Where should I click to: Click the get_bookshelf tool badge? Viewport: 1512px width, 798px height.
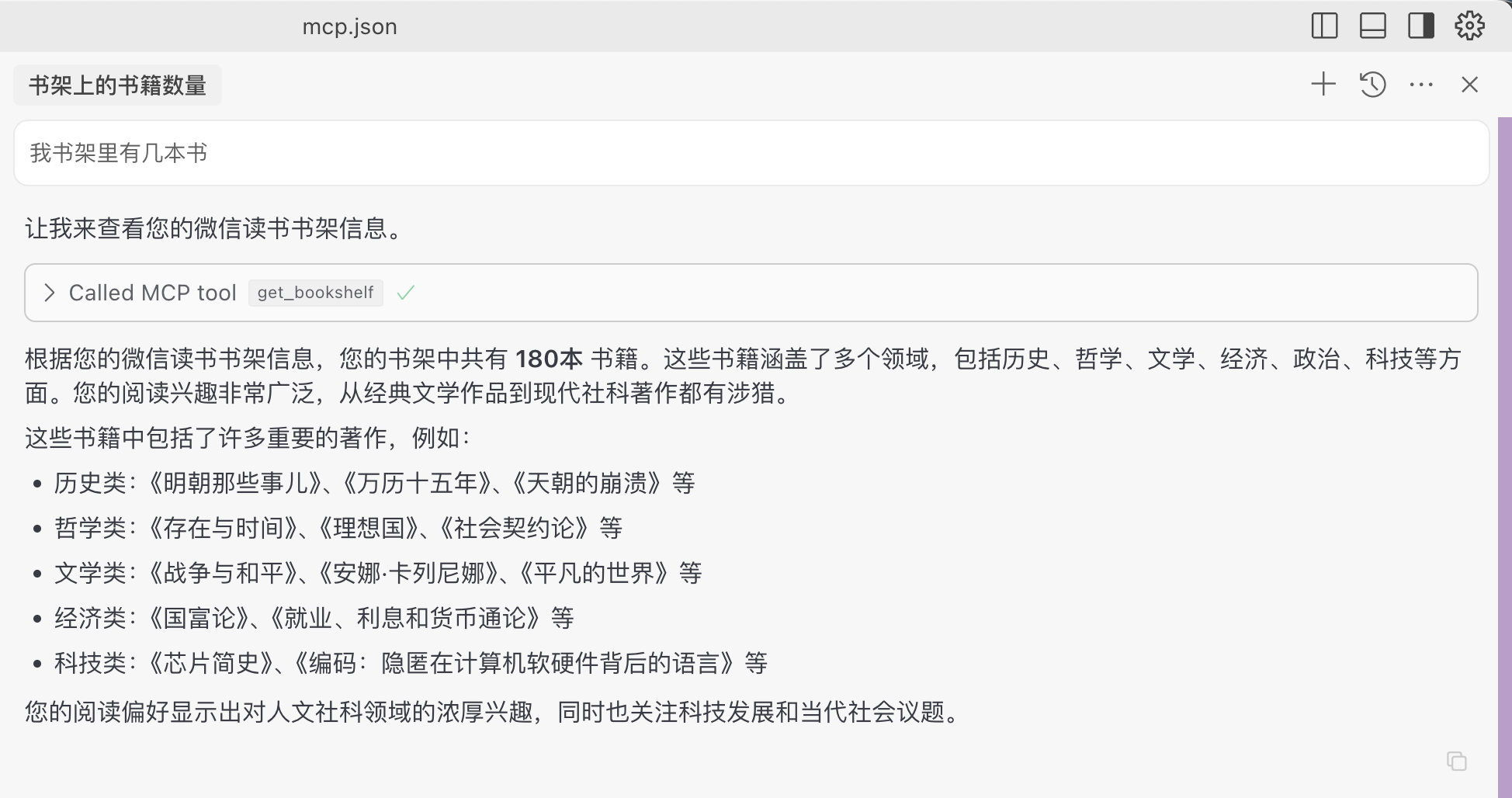(315, 293)
